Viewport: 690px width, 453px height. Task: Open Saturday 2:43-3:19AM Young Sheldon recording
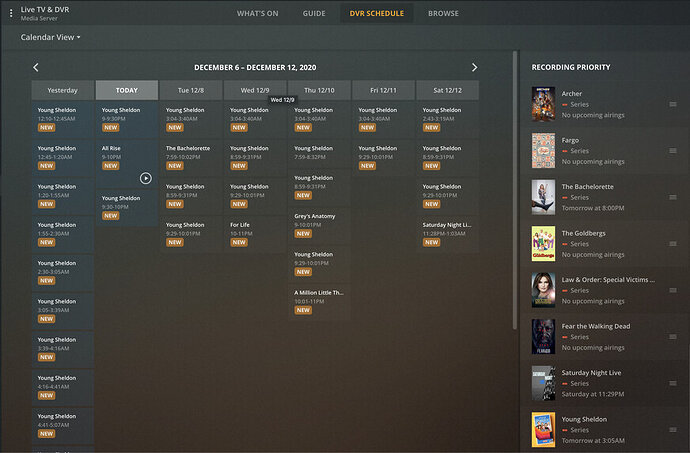[448, 120]
